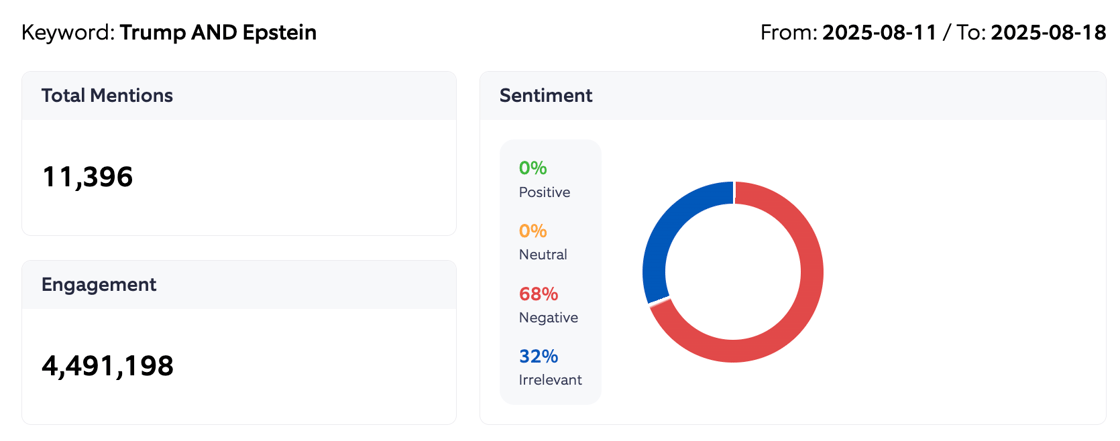Click the green 0% Positive value
Screen dimensions: 1120x441
click(x=533, y=168)
